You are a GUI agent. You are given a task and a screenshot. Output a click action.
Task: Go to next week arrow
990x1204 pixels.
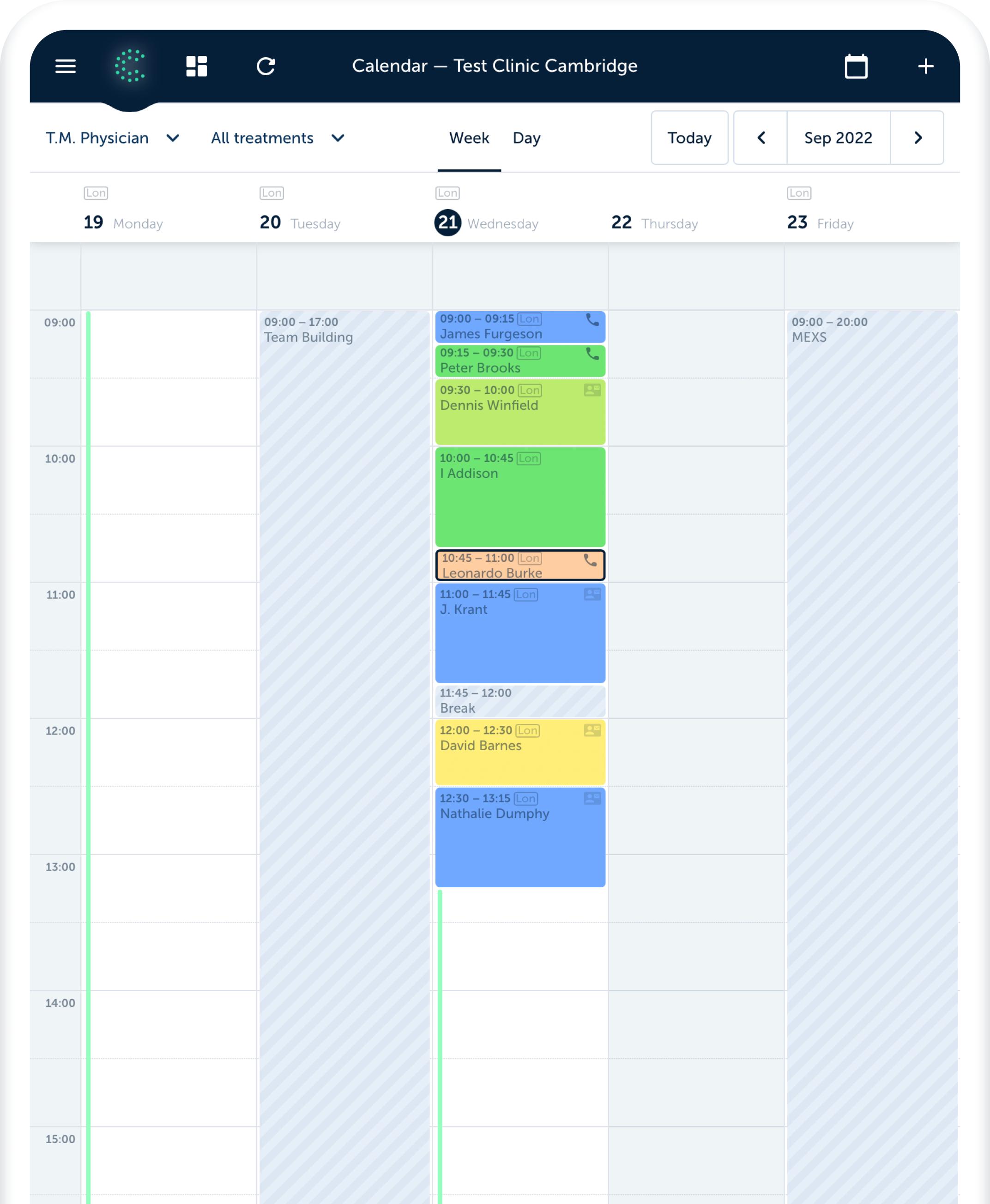[x=917, y=138]
